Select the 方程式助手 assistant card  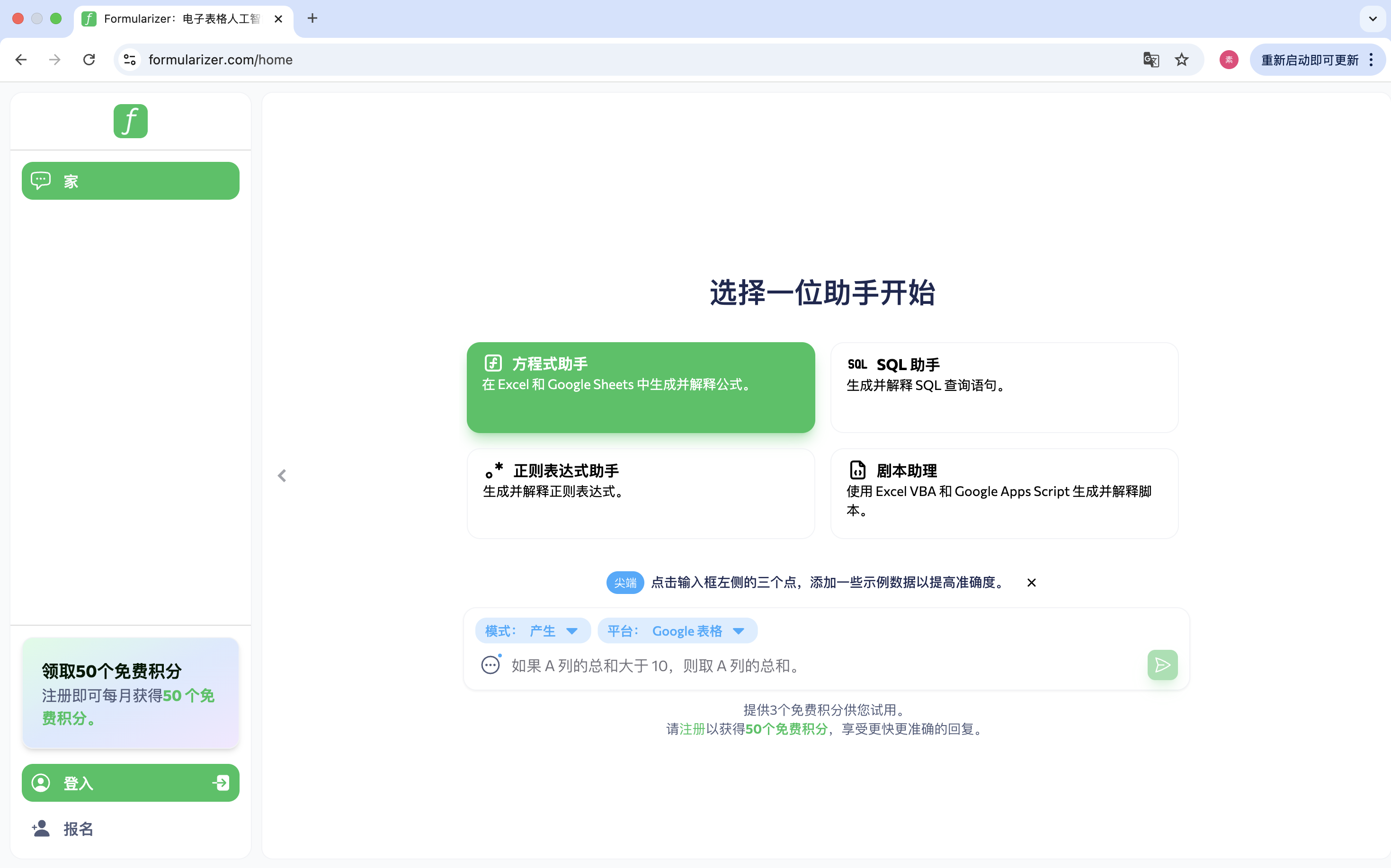641,388
